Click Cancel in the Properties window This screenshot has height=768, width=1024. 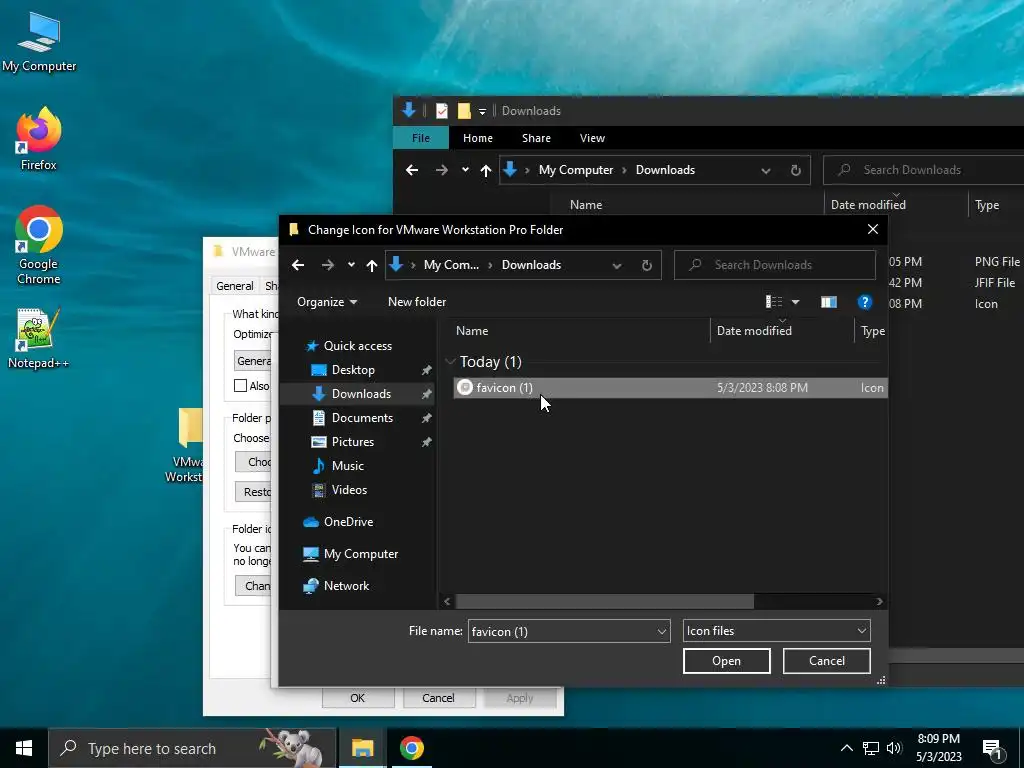tap(438, 697)
